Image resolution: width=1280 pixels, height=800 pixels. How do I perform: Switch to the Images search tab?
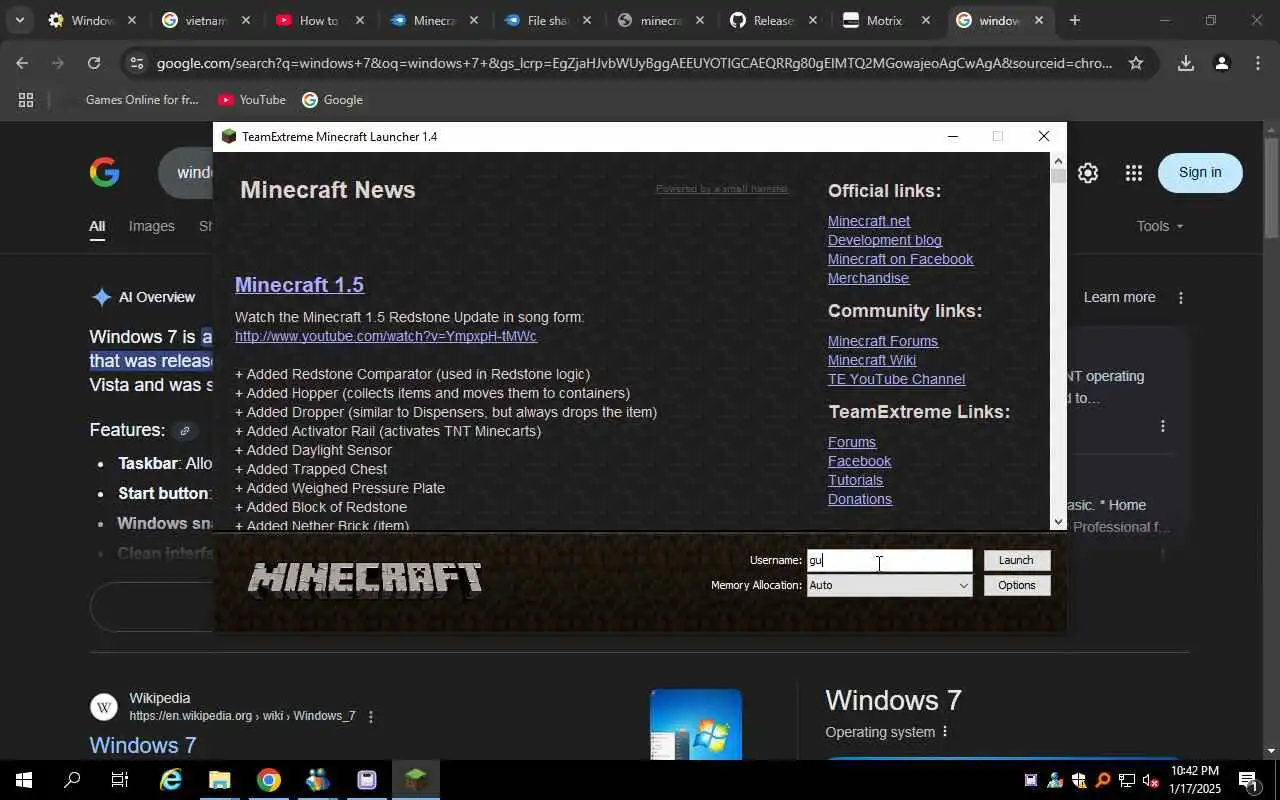coord(152,226)
